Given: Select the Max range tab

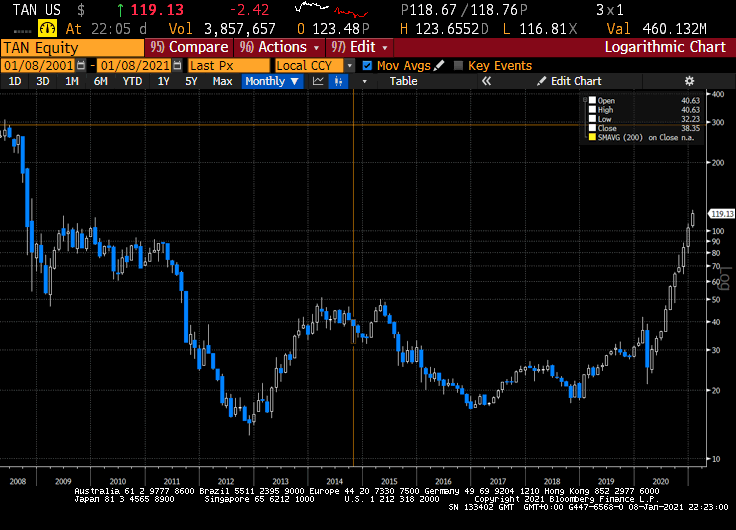Looking at the screenshot, I should pos(222,81).
